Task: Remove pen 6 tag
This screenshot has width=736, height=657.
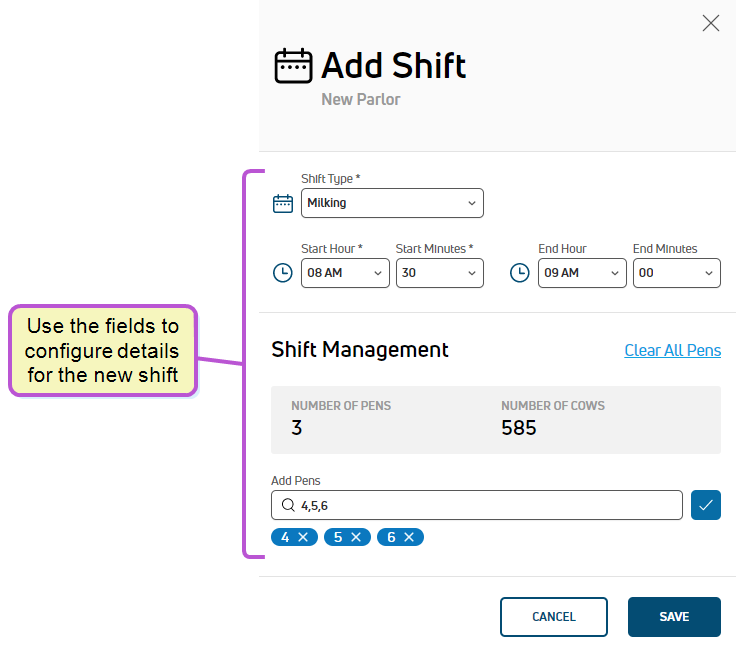Action: 409,537
